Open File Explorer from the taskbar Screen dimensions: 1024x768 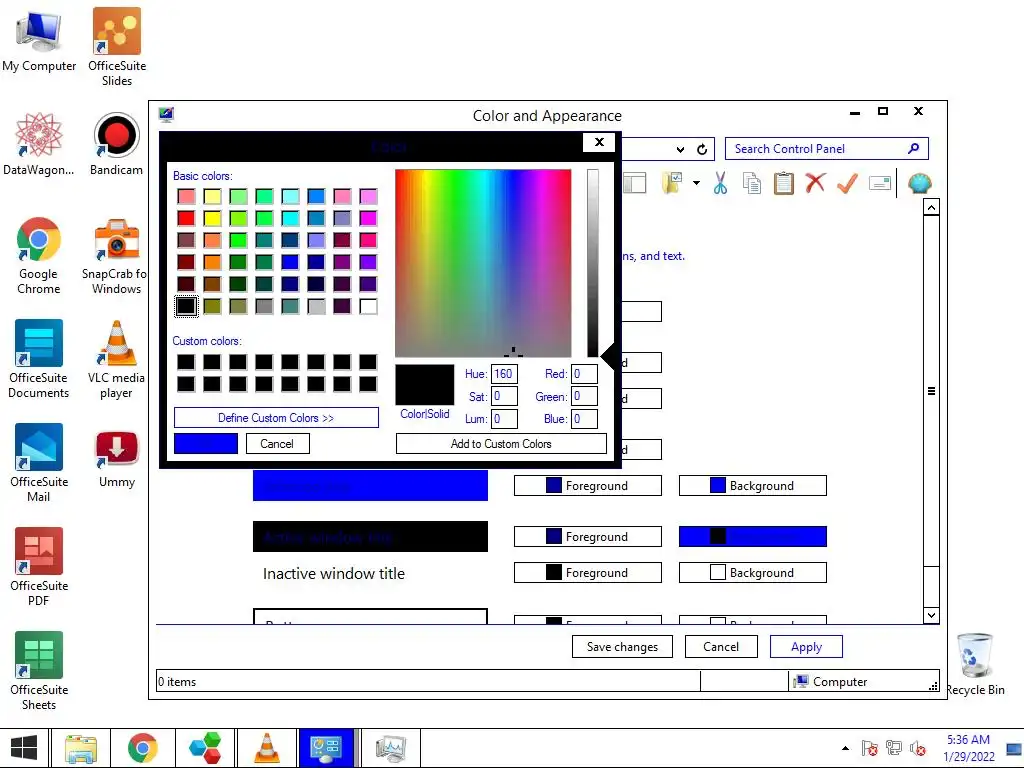pyautogui.click(x=81, y=748)
